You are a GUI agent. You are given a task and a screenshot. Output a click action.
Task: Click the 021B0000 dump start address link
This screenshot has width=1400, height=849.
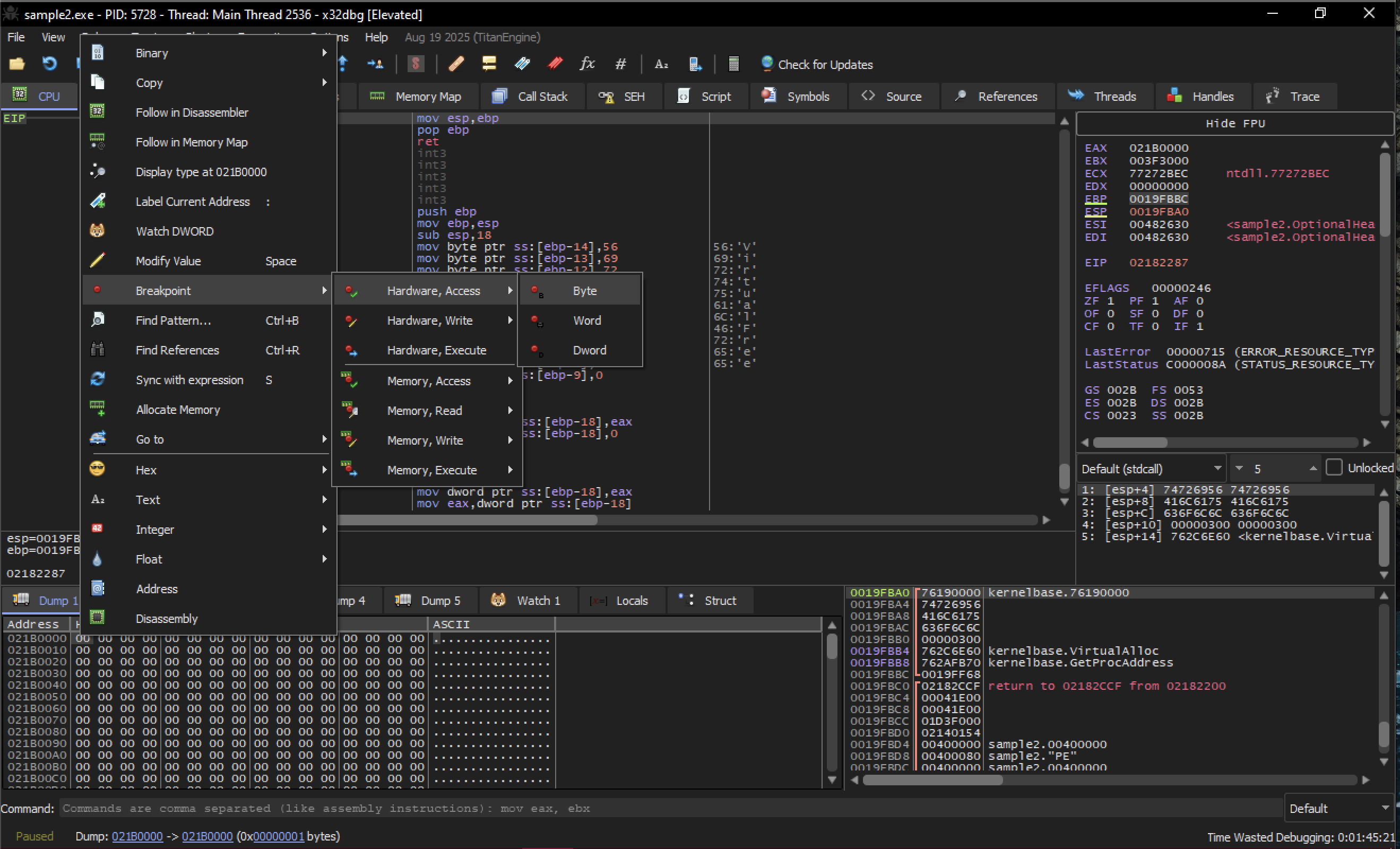tap(137, 836)
